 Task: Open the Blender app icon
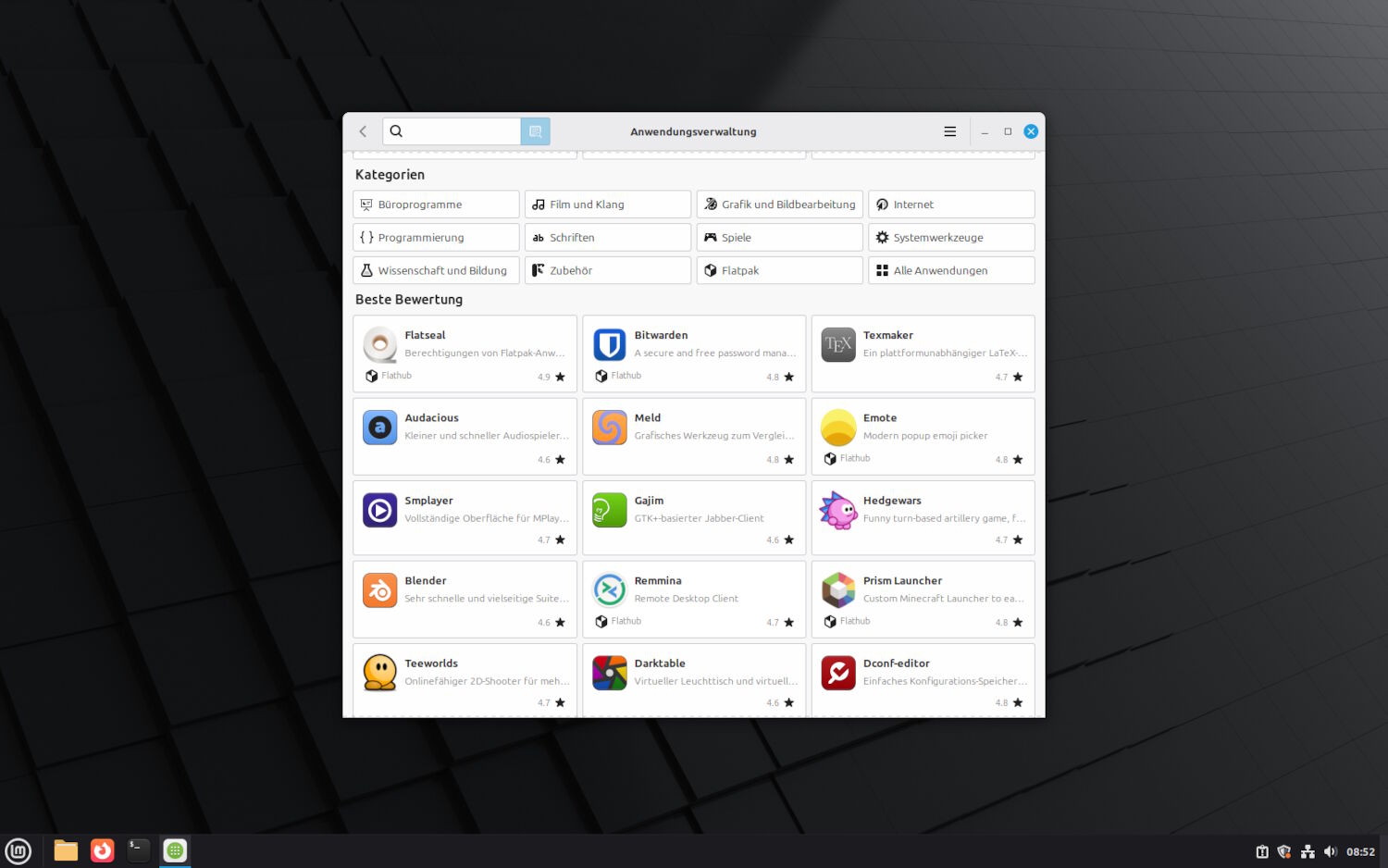379,590
